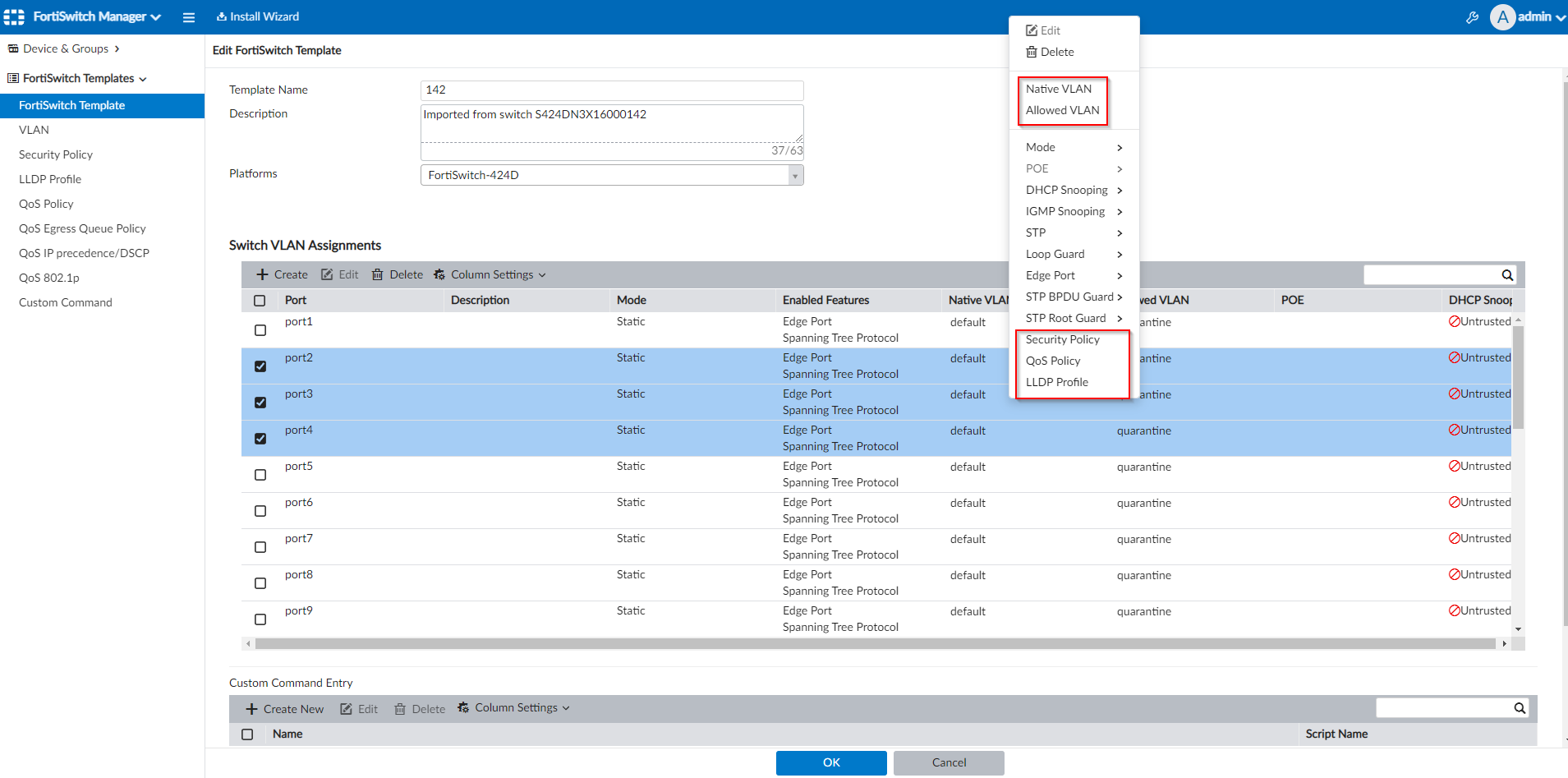Click the Cancel button
Screen dimensions: 1568x778
[x=949, y=762]
